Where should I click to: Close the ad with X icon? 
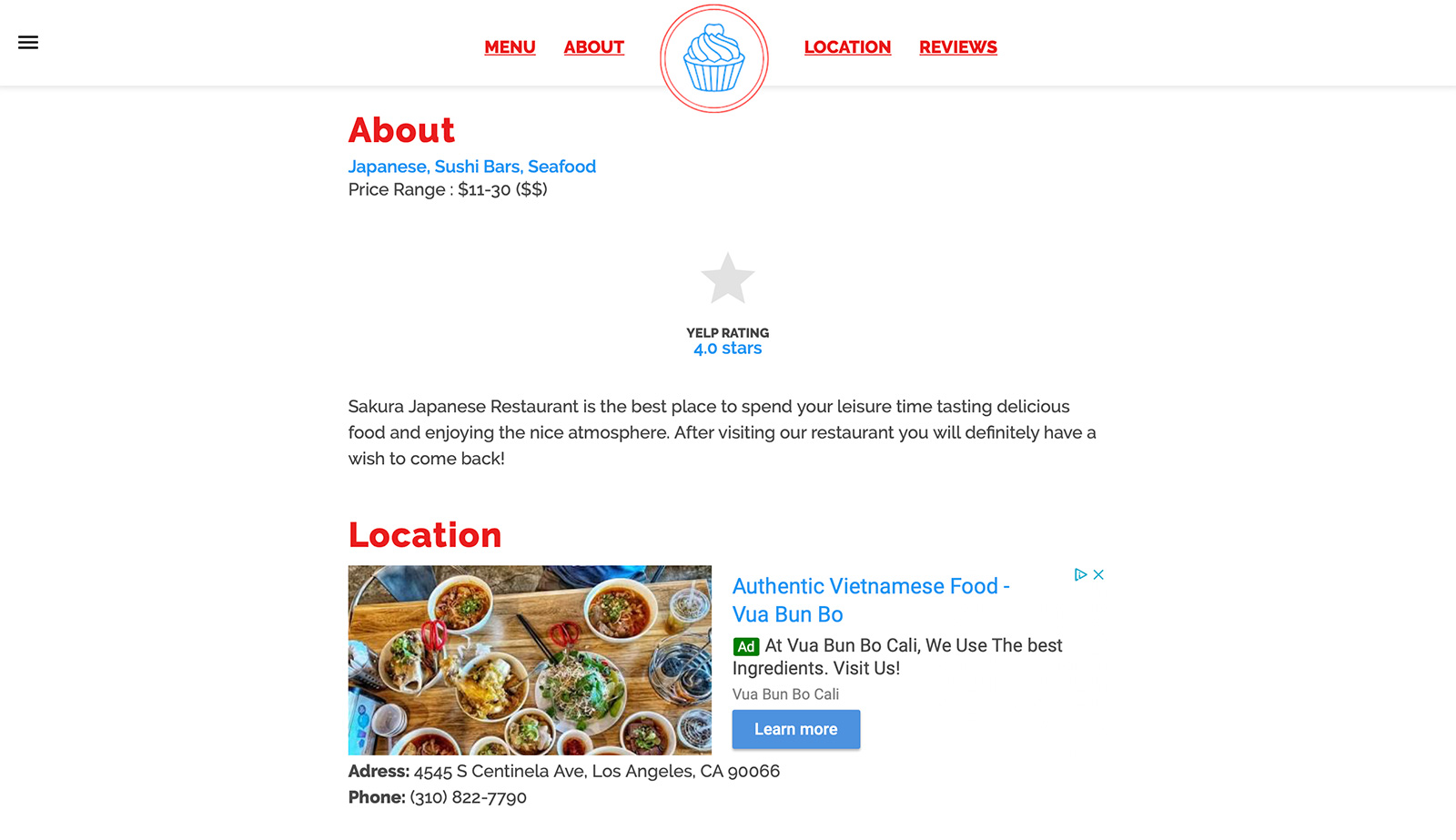point(1098,574)
